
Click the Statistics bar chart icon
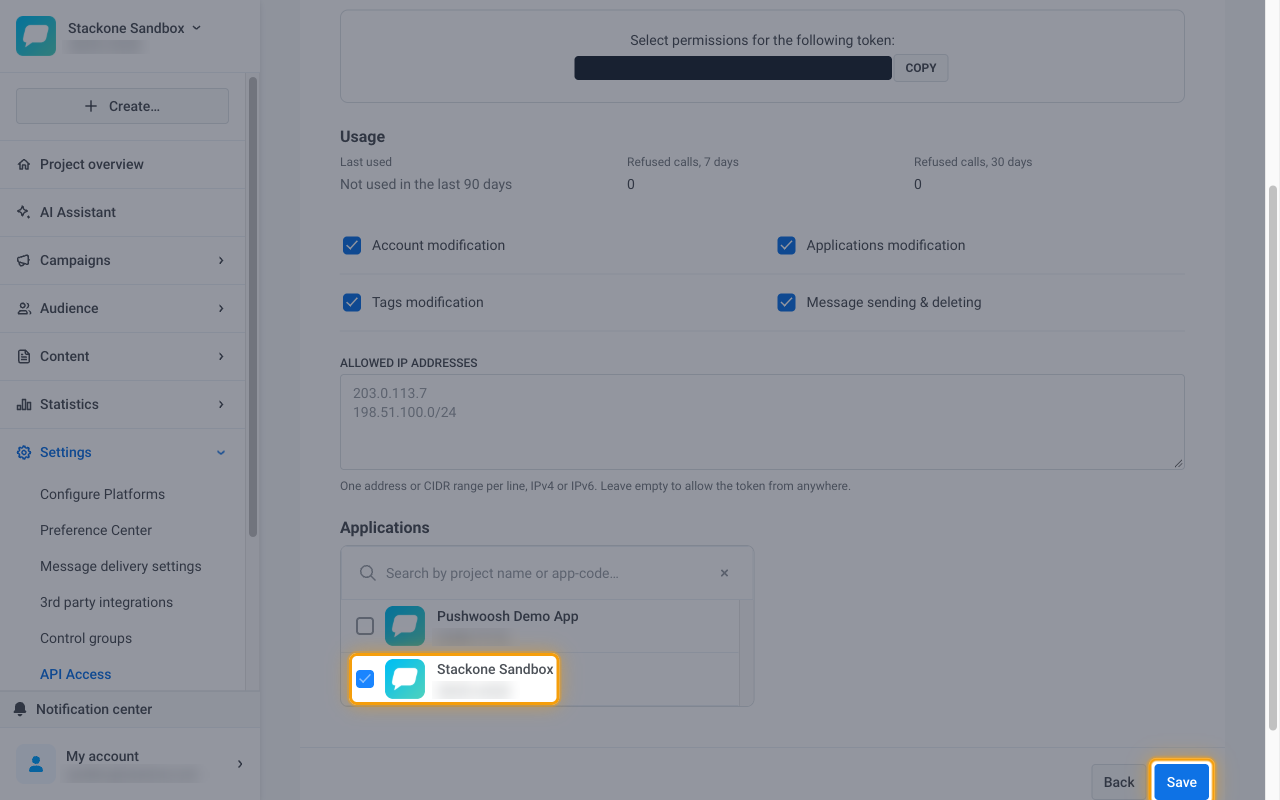pyautogui.click(x=24, y=404)
